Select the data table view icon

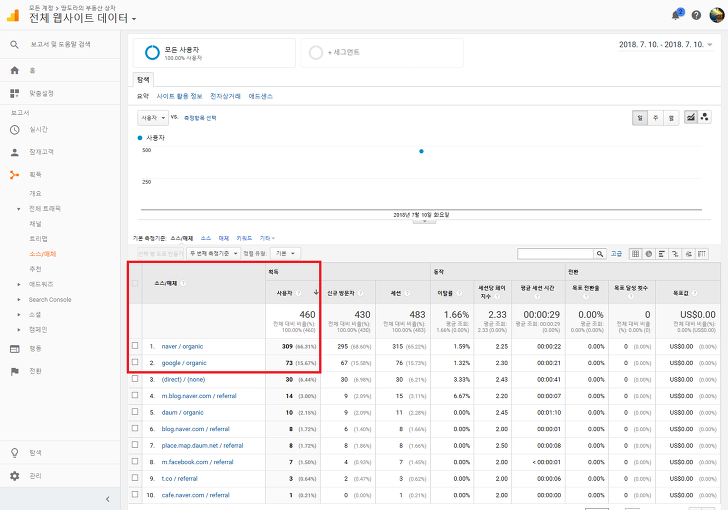(x=636, y=254)
